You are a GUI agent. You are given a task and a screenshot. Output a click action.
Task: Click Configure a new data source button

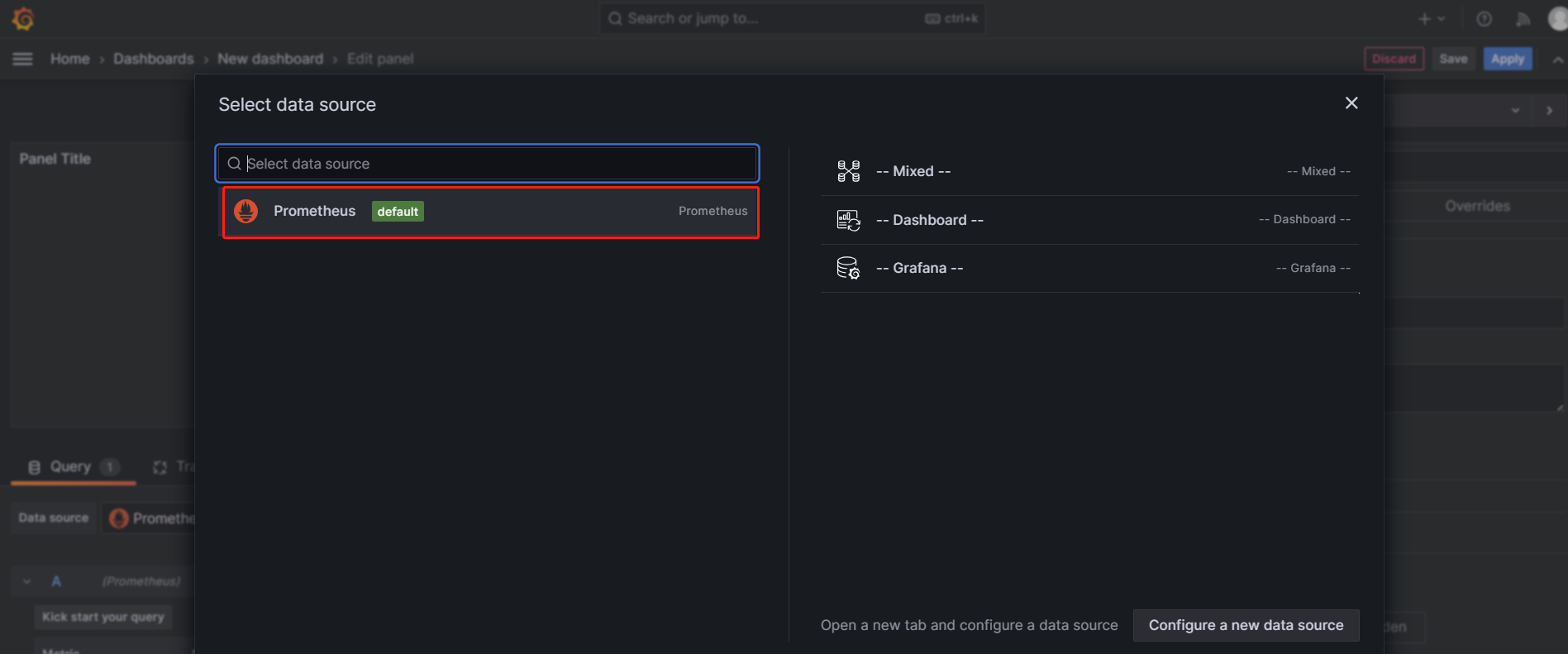pos(1246,625)
